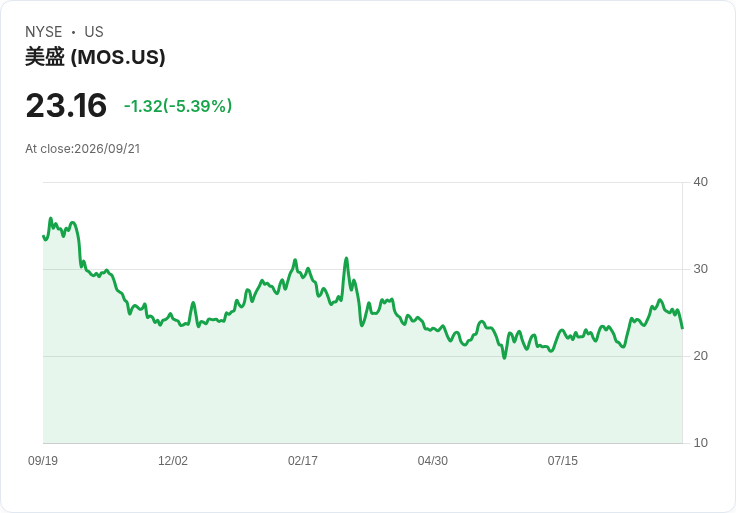
Task: Click the 02/17 x-axis date label
Action: pos(303,461)
